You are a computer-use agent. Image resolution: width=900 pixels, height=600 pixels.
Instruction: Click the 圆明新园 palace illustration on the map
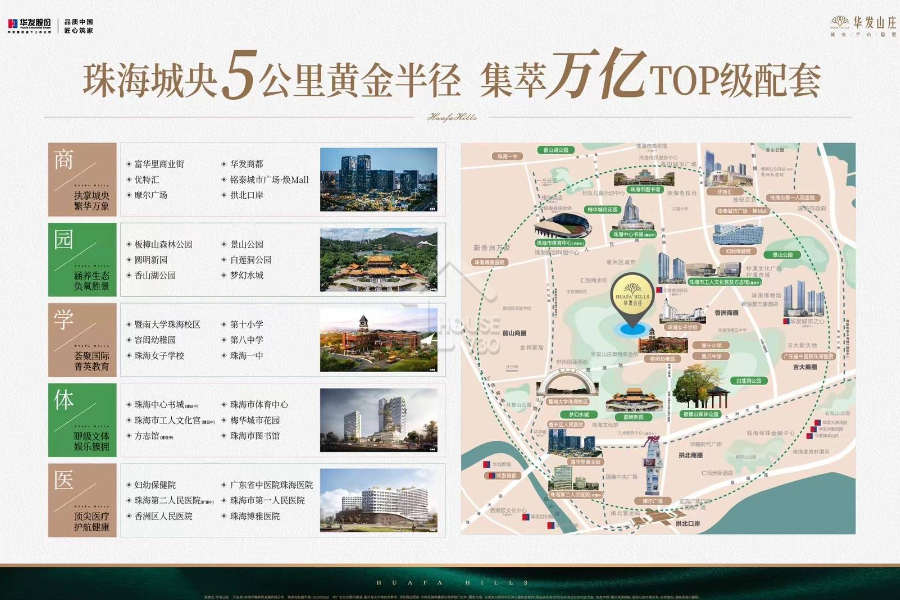tap(634, 399)
